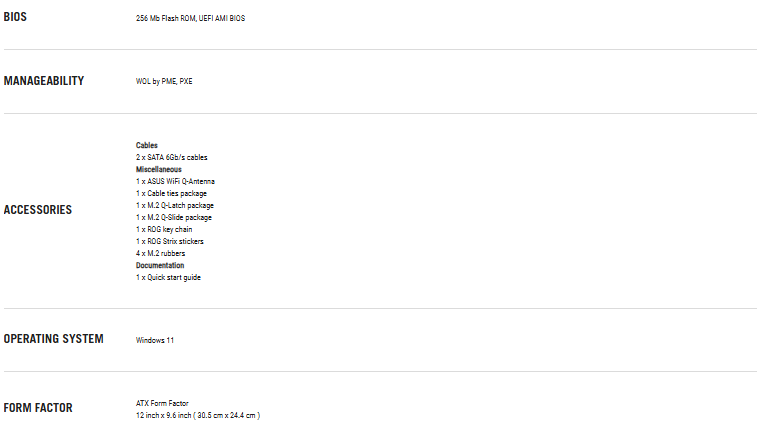The width and height of the screenshot is (757, 444).
Task: Click the ROG Strix stickers entry
Action: 170,241
